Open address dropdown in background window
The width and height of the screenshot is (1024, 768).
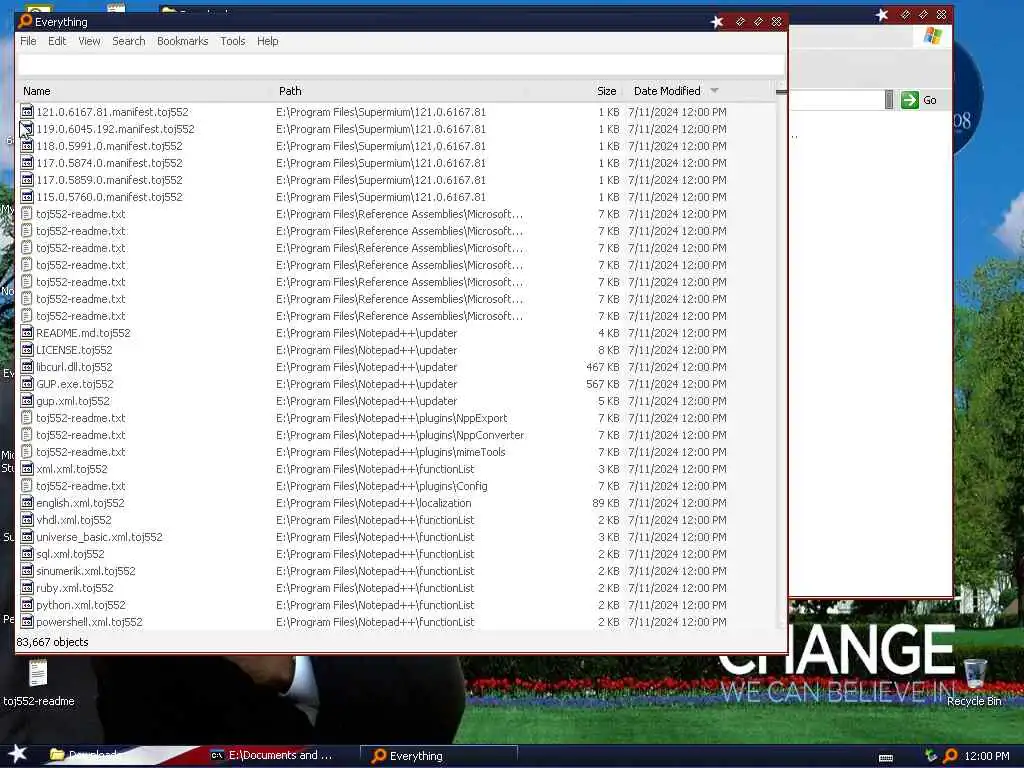click(x=889, y=100)
